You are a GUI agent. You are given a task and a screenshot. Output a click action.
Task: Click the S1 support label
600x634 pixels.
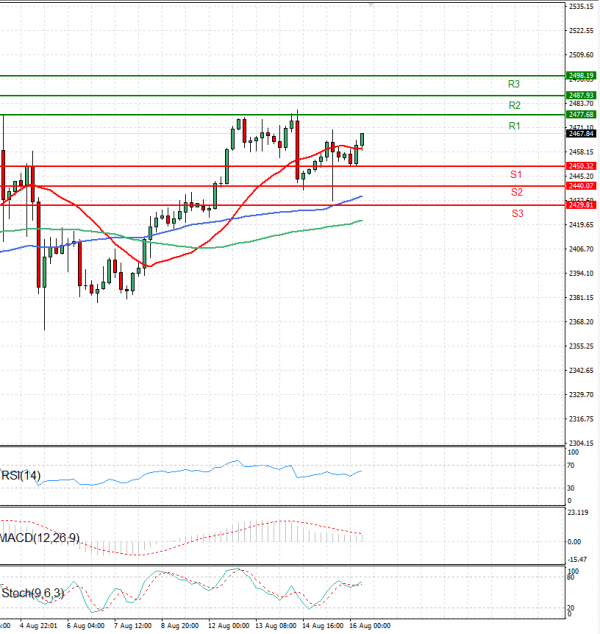point(517,175)
